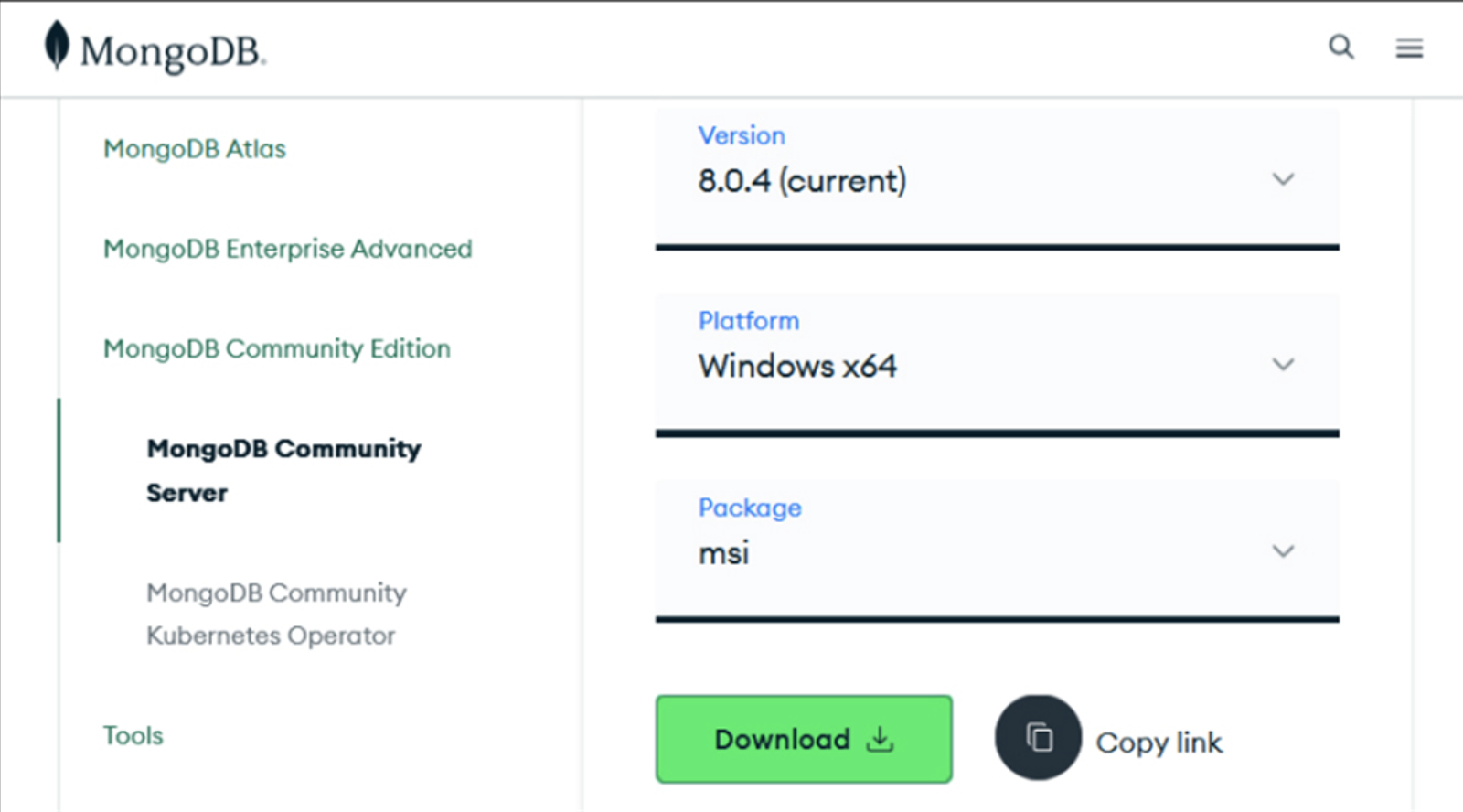Click the msi package value
This screenshot has height=812, width=1463.
[723, 553]
